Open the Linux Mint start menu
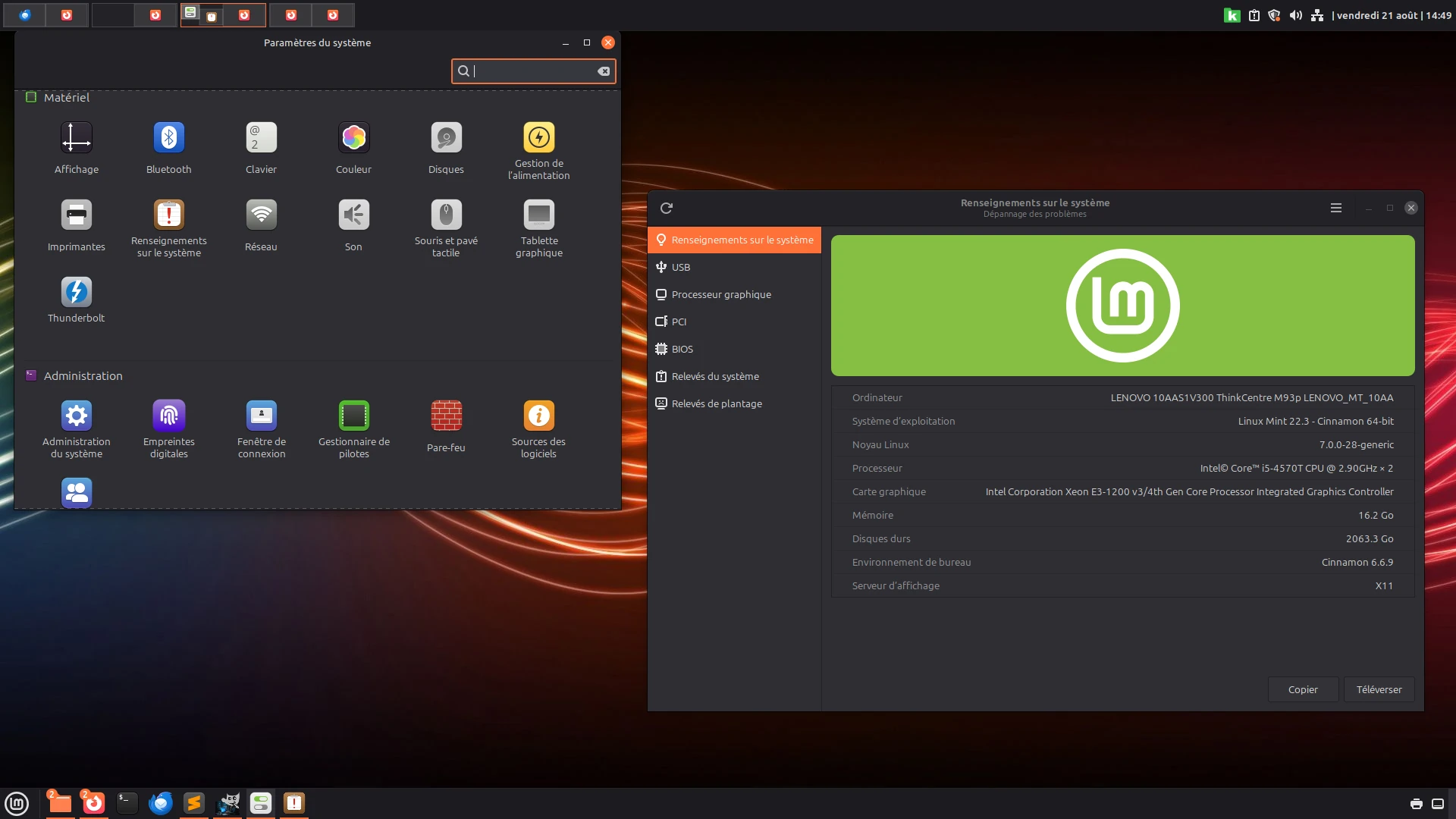This screenshot has height=819, width=1456. [17, 803]
